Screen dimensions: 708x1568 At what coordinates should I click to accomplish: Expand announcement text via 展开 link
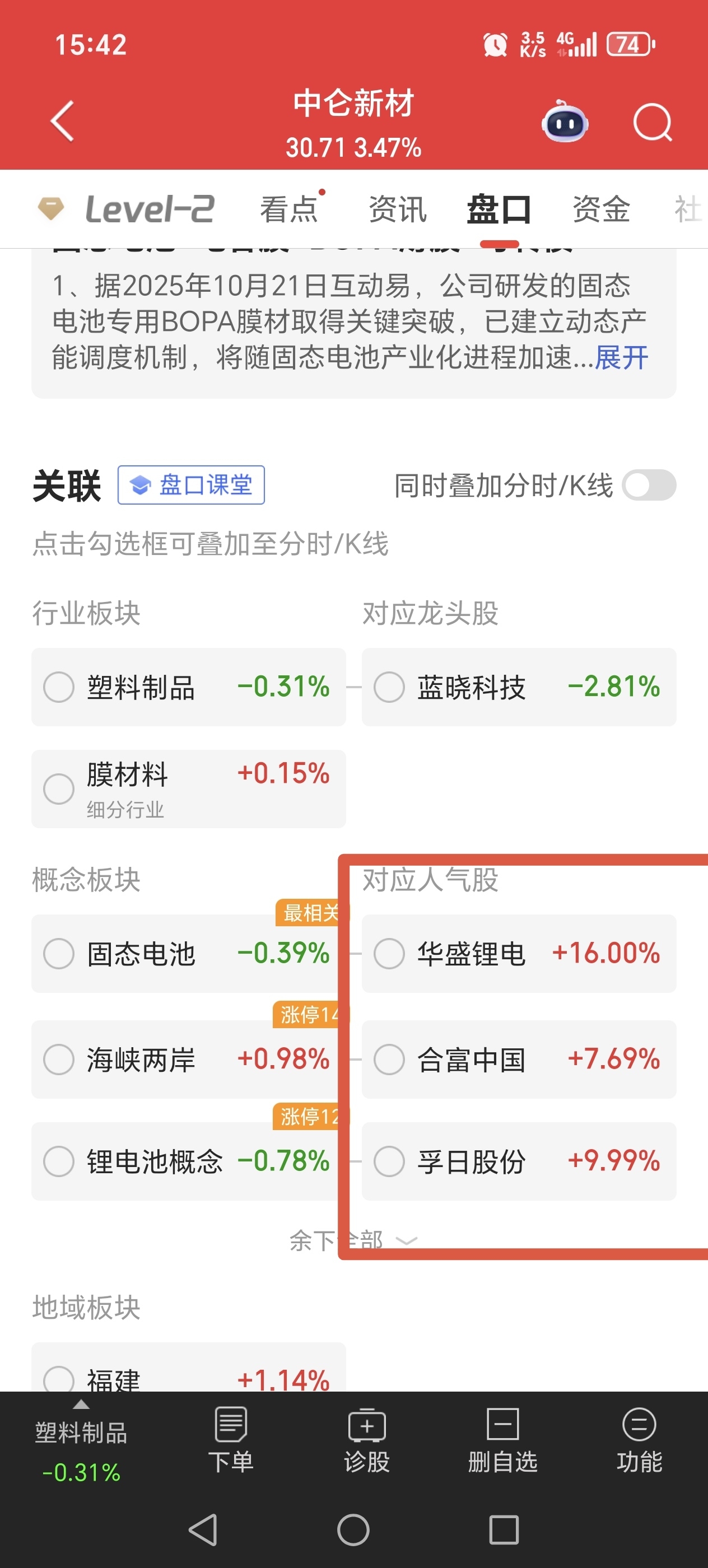tap(622, 357)
